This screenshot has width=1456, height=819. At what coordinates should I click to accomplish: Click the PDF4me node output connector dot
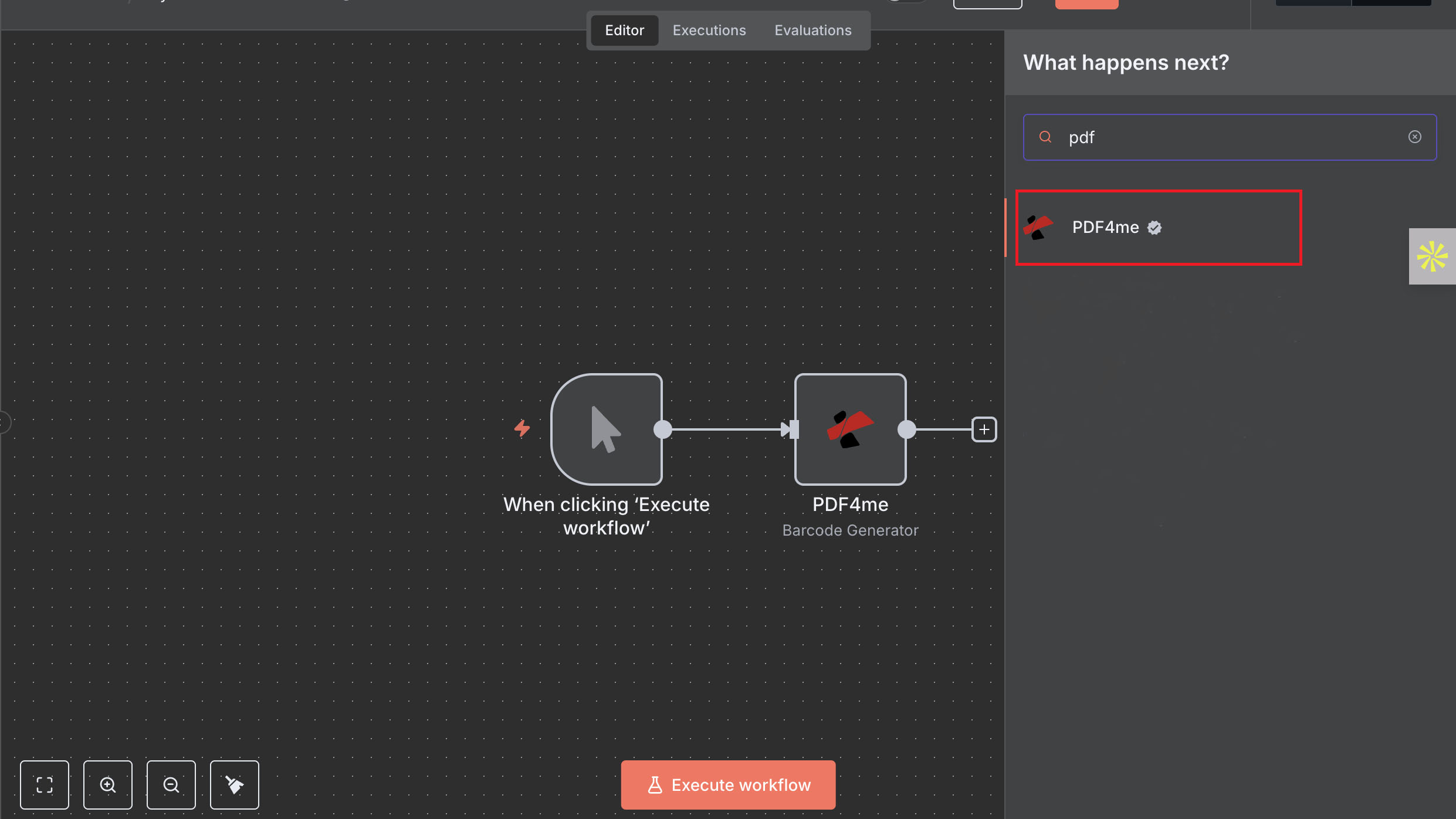pyautogui.click(x=907, y=429)
